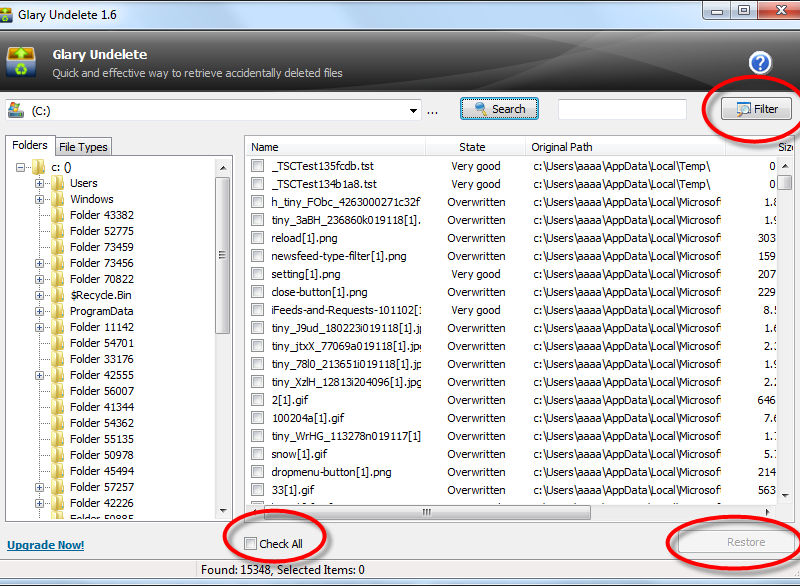This screenshot has width=800, height=586.
Task: Expand Folder 57257 in the tree
Action: (x=39, y=487)
